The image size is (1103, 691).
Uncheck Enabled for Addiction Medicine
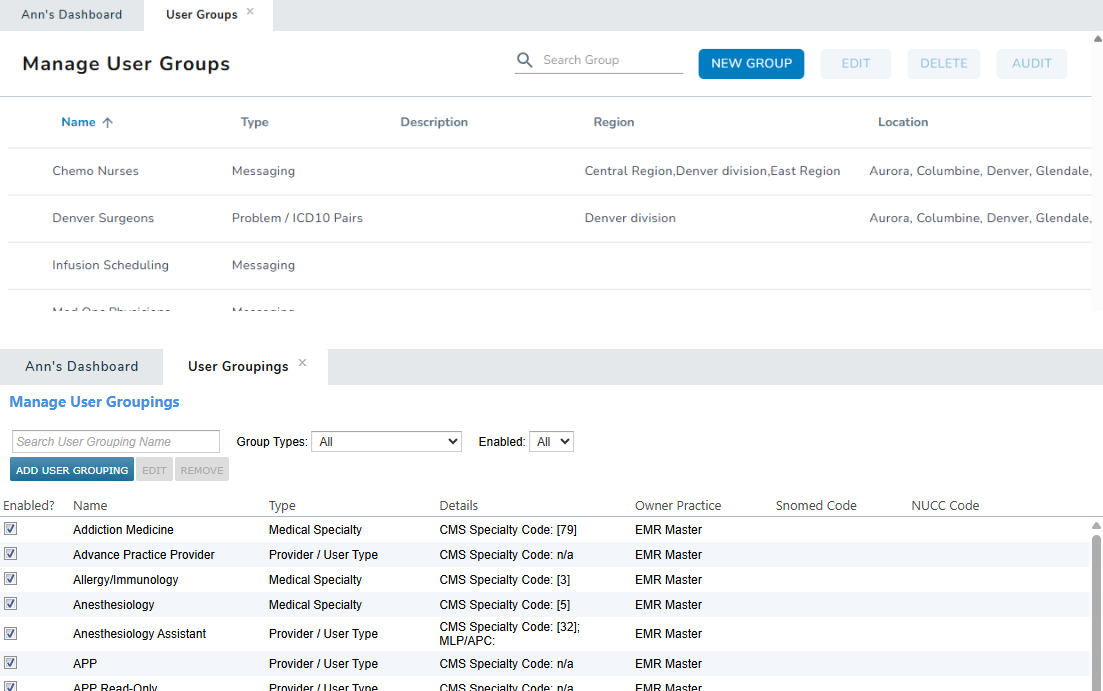(9, 529)
